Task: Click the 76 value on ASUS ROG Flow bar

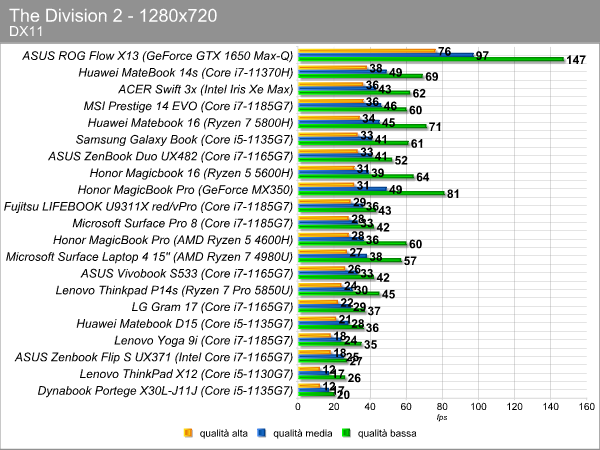Action: coord(444,51)
